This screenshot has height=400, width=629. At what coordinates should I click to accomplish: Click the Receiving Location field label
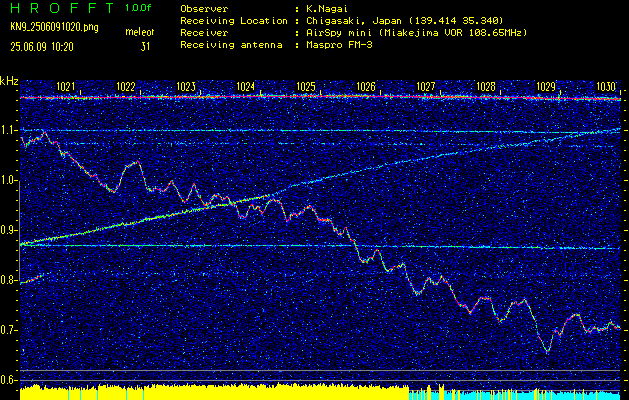(234, 20)
